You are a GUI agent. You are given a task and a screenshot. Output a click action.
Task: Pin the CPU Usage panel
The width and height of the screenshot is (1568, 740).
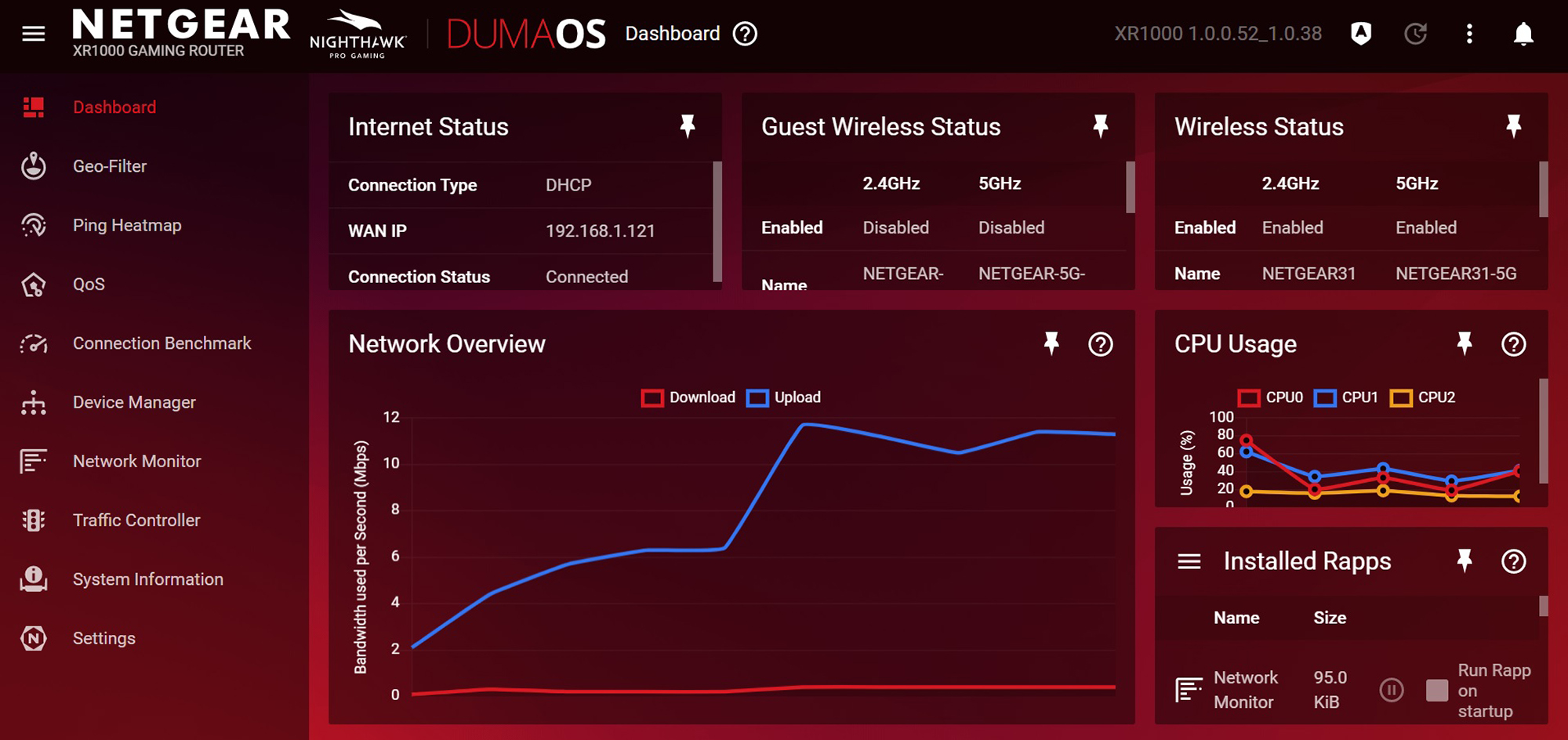(1464, 343)
